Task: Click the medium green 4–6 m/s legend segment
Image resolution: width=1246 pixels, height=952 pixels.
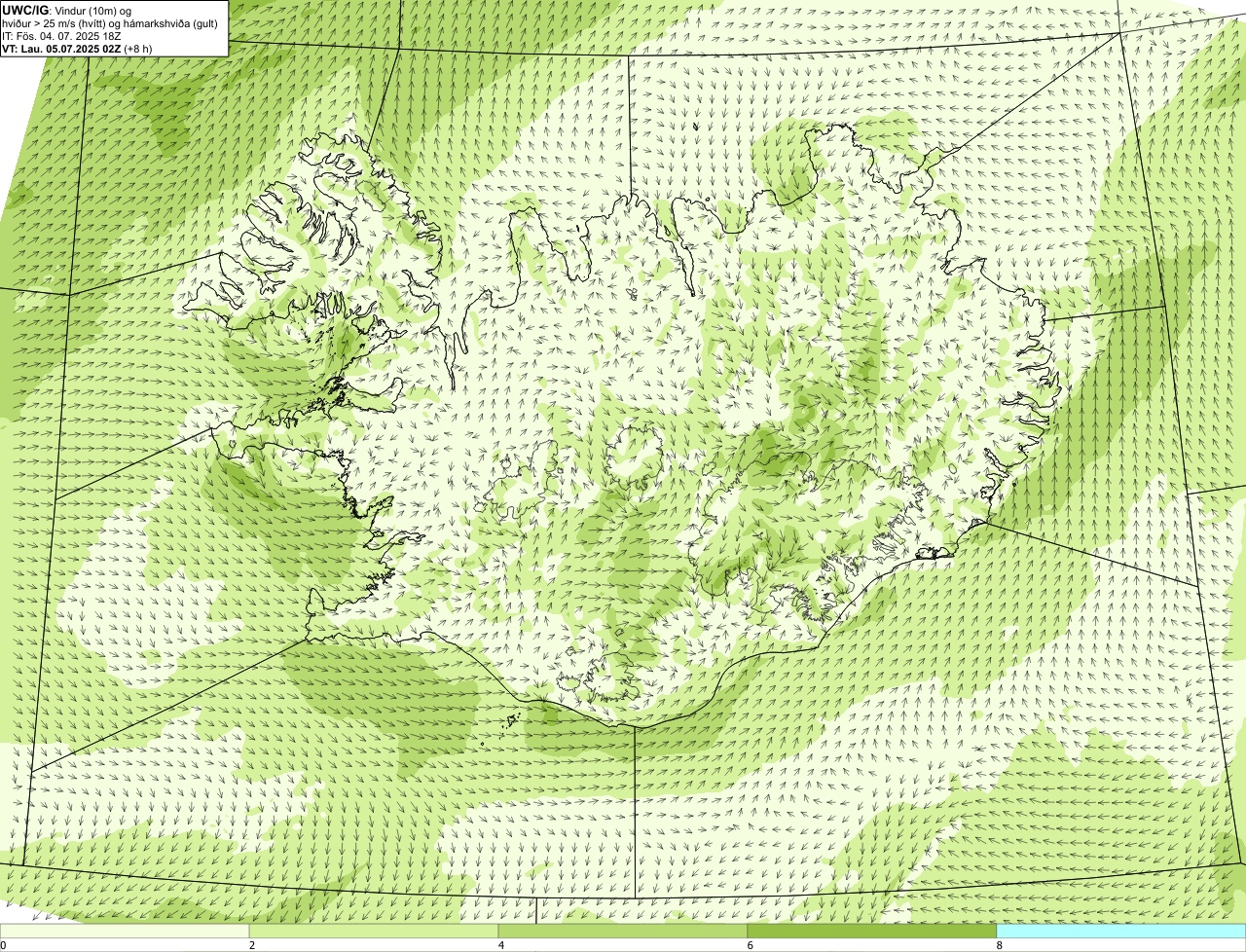Action: click(x=623, y=931)
